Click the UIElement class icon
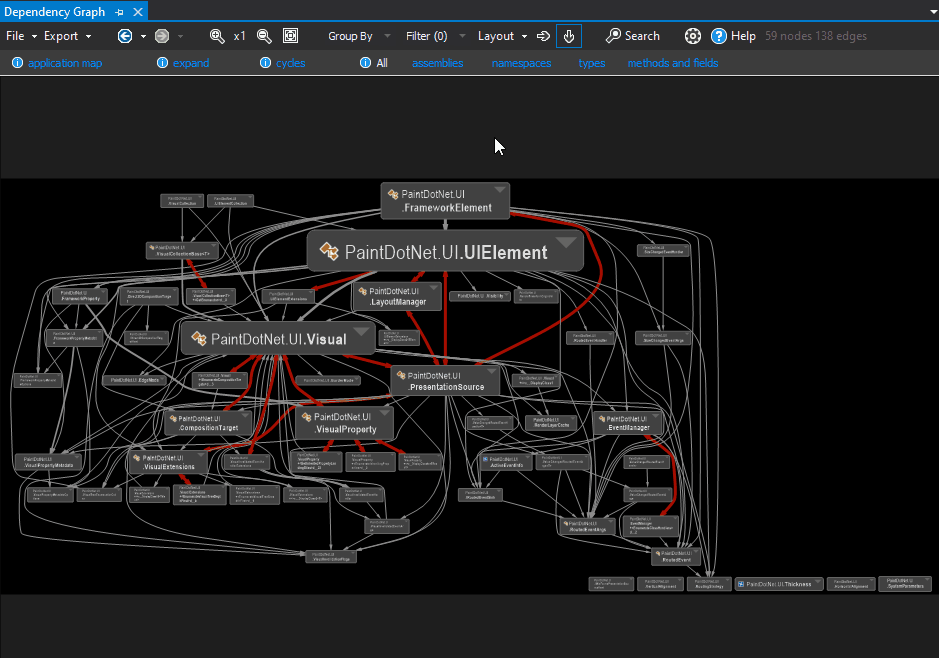Viewport: 939px width, 658px height. click(329, 251)
